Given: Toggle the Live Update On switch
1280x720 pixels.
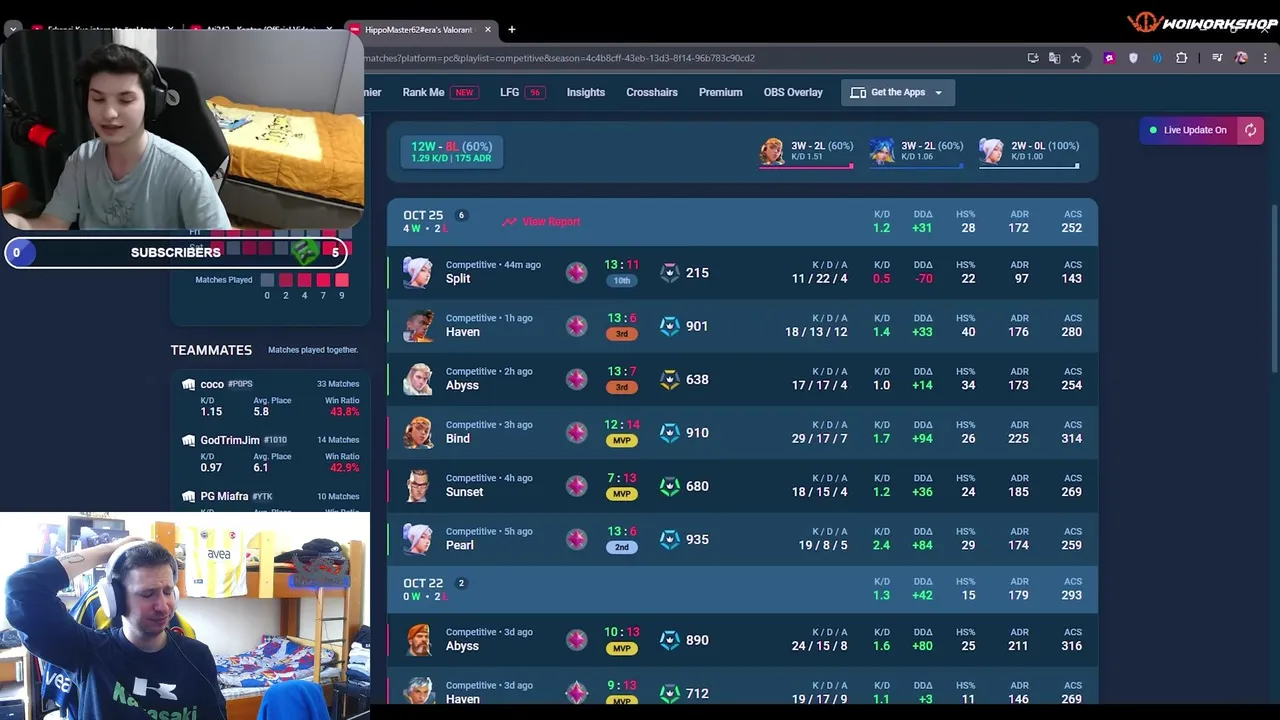Looking at the screenshot, I should point(1189,130).
